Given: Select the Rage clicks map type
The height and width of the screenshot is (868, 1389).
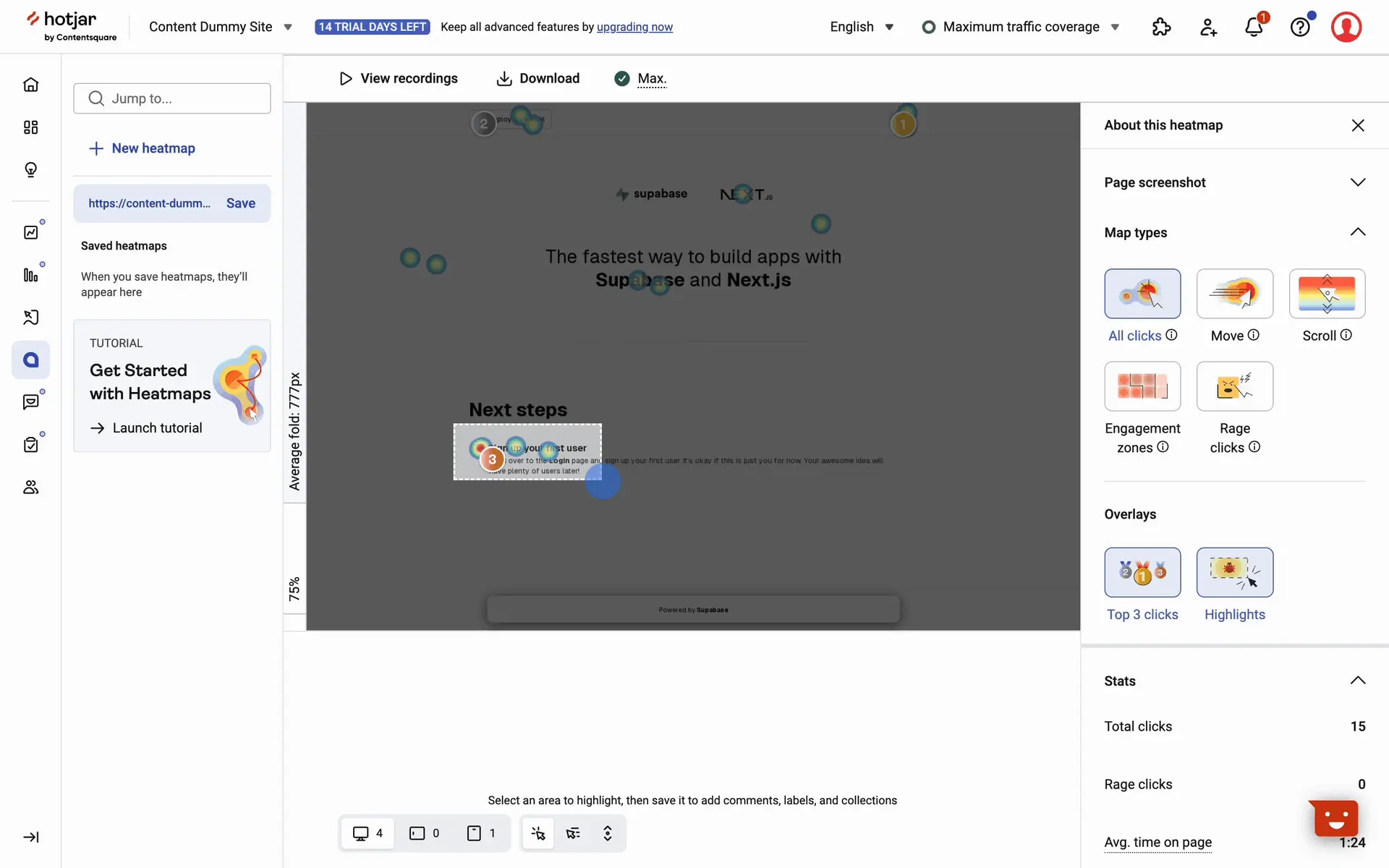Looking at the screenshot, I should coord(1234,386).
